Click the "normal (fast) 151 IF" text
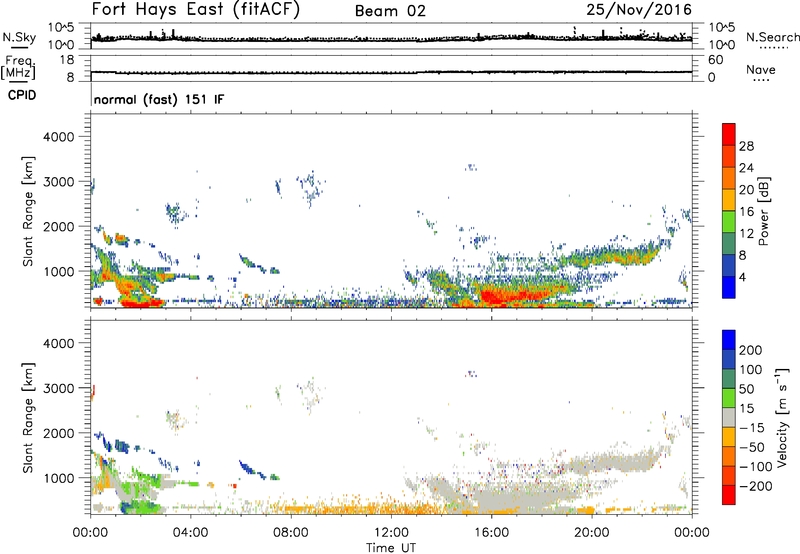Screen dimensions: 800x554 [159, 99]
